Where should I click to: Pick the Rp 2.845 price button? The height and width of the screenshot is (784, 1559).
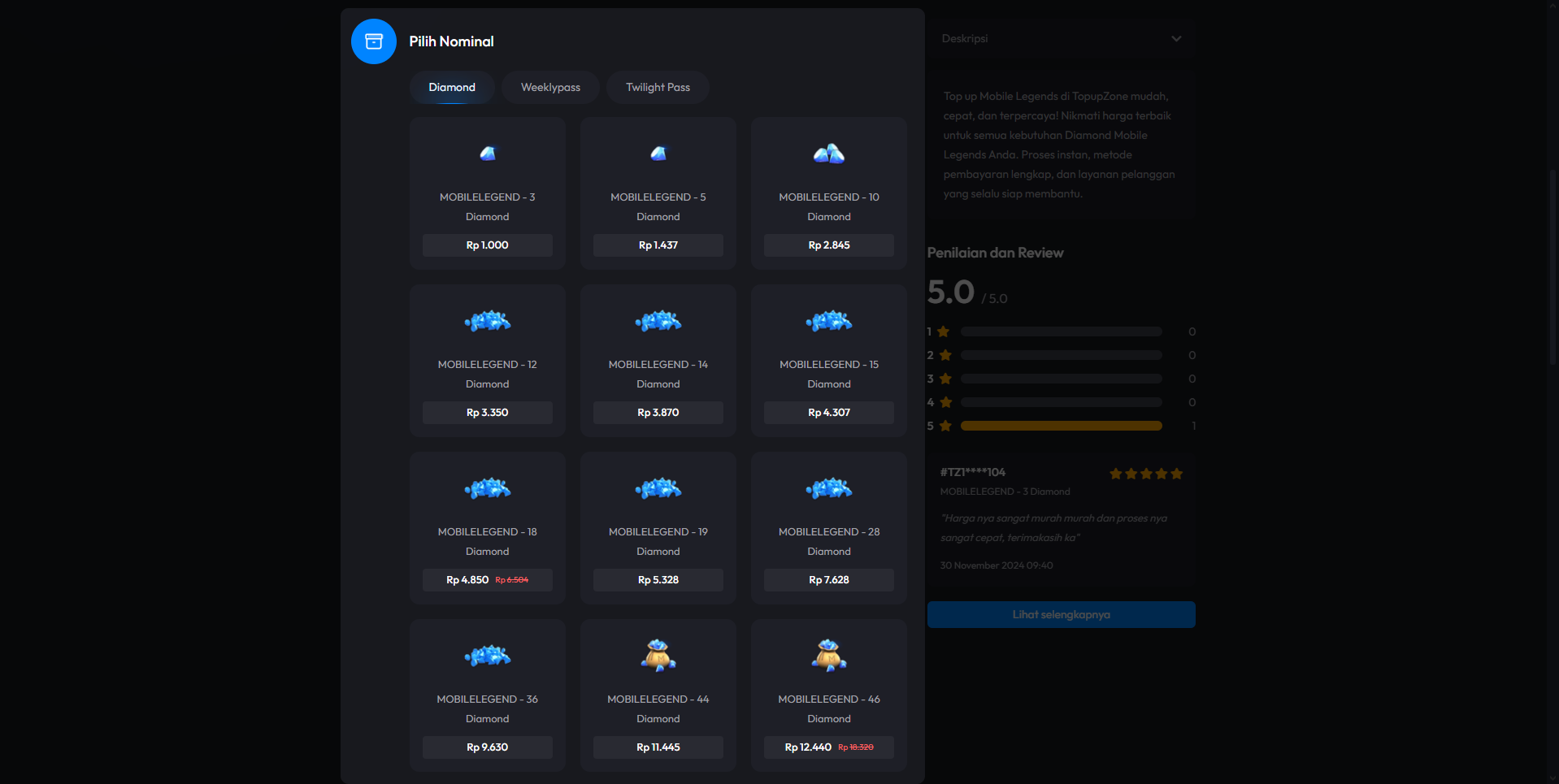(829, 245)
